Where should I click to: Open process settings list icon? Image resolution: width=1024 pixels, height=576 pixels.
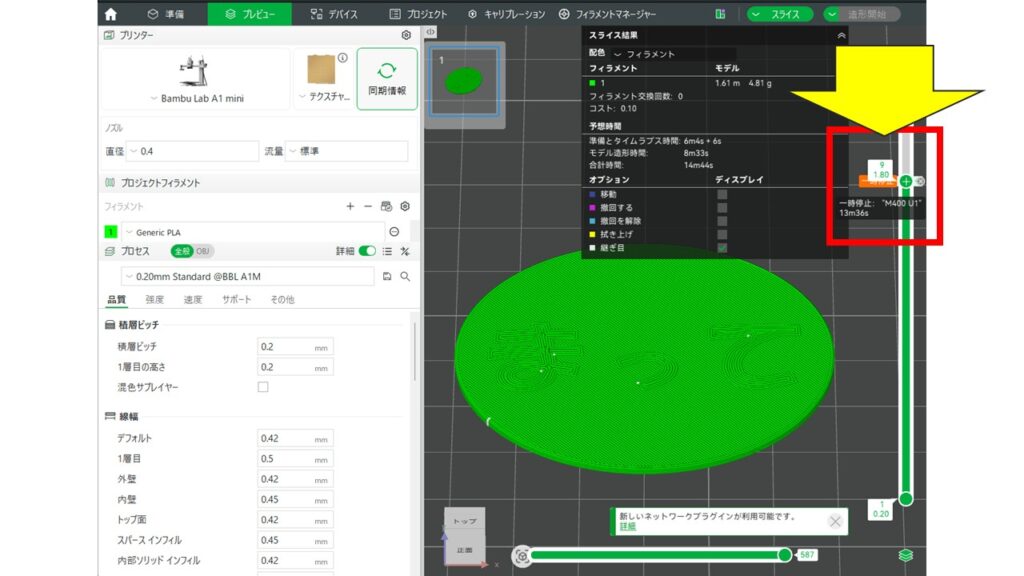[x=387, y=251]
